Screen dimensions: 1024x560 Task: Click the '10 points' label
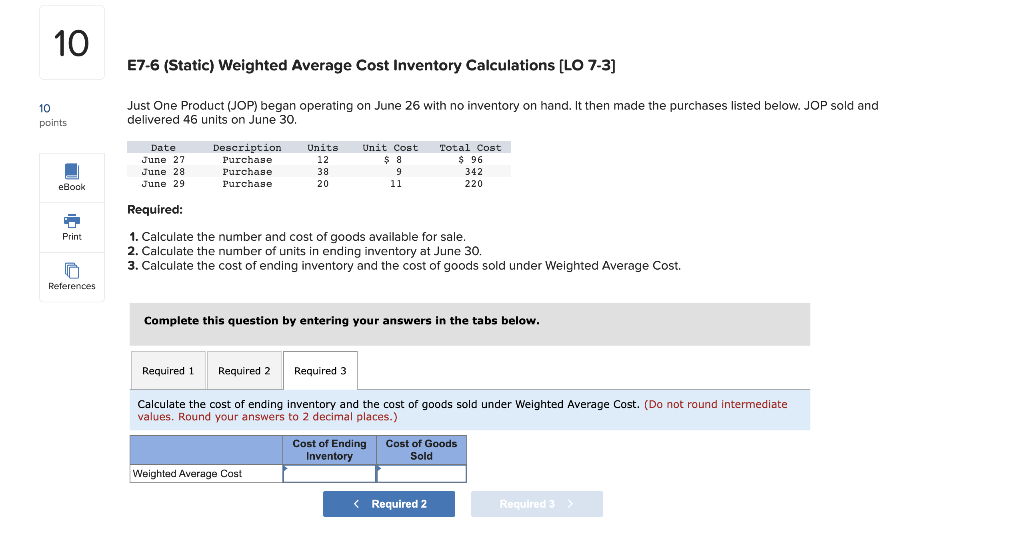tap(53, 115)
